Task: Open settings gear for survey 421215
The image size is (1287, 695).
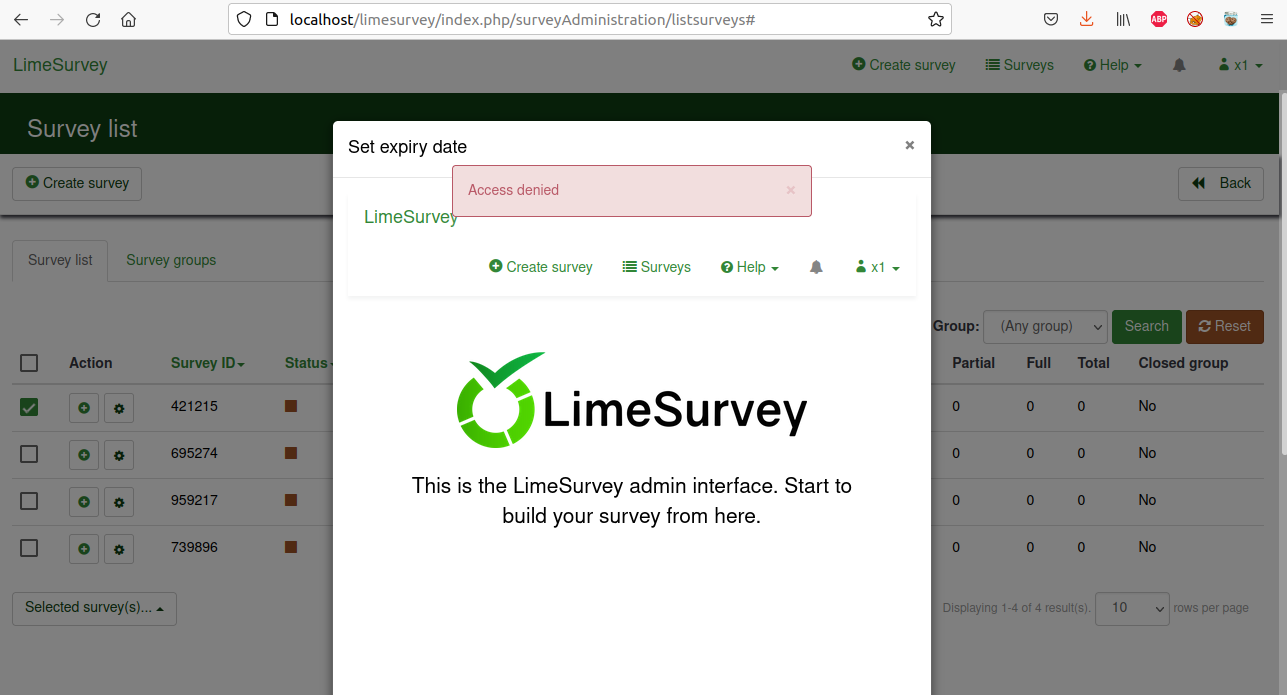Action: [x=119, y=407]
